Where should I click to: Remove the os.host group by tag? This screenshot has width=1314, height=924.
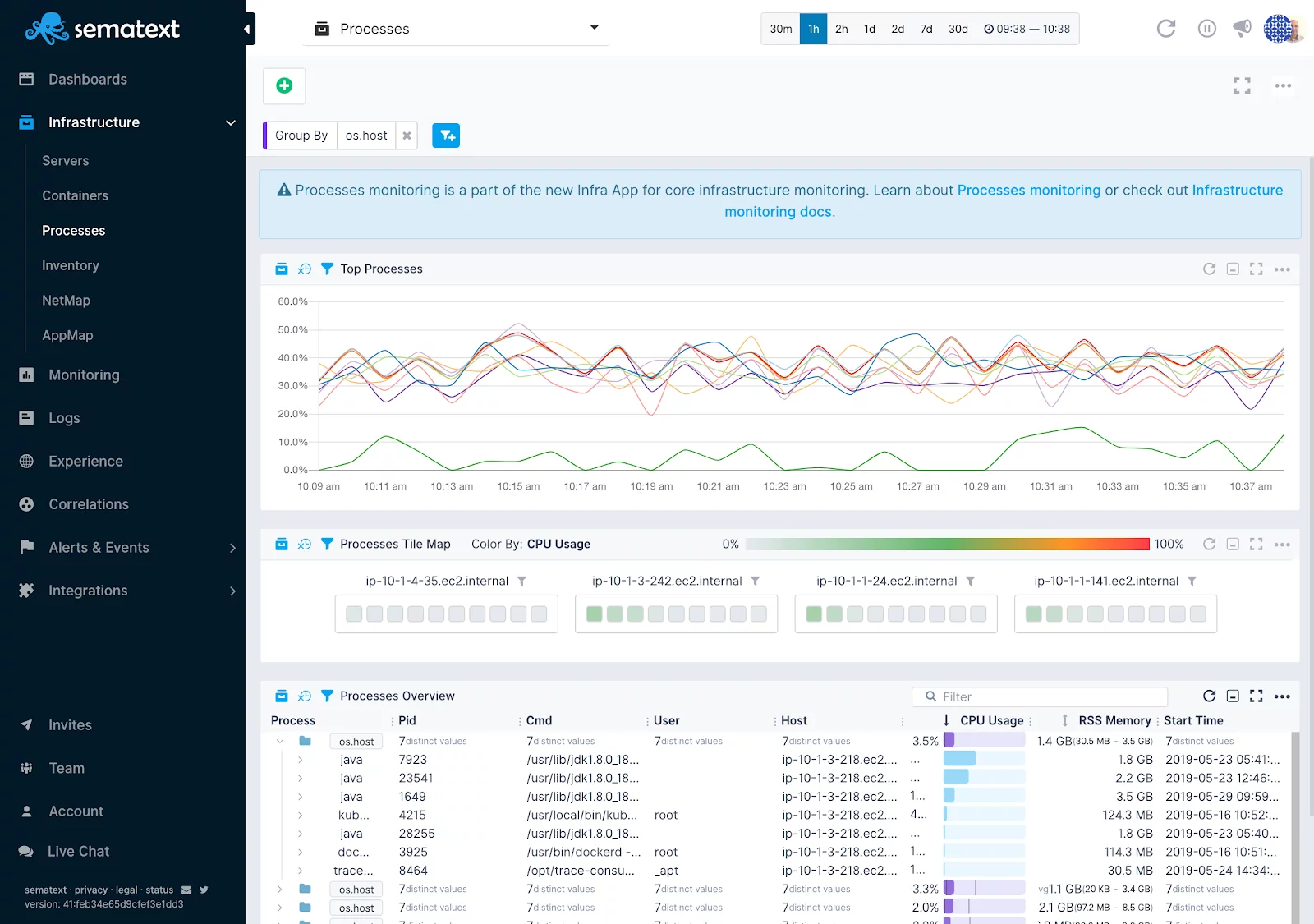[407, 136]
